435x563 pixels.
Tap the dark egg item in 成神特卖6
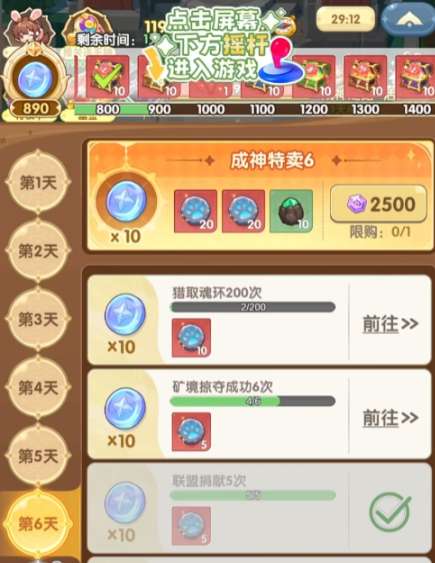(291, 211)
